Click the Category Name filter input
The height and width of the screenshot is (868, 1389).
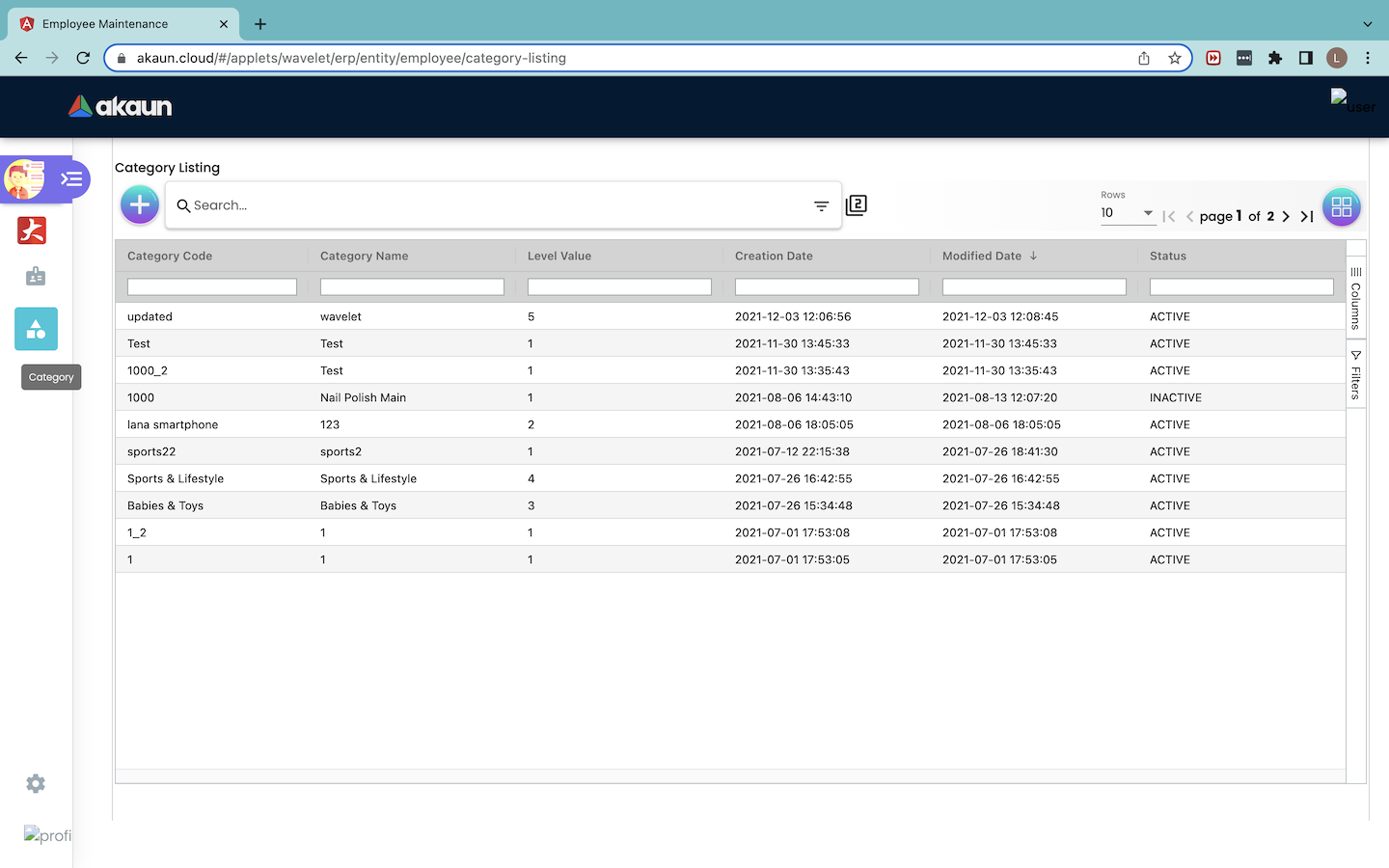coord(412,287)
